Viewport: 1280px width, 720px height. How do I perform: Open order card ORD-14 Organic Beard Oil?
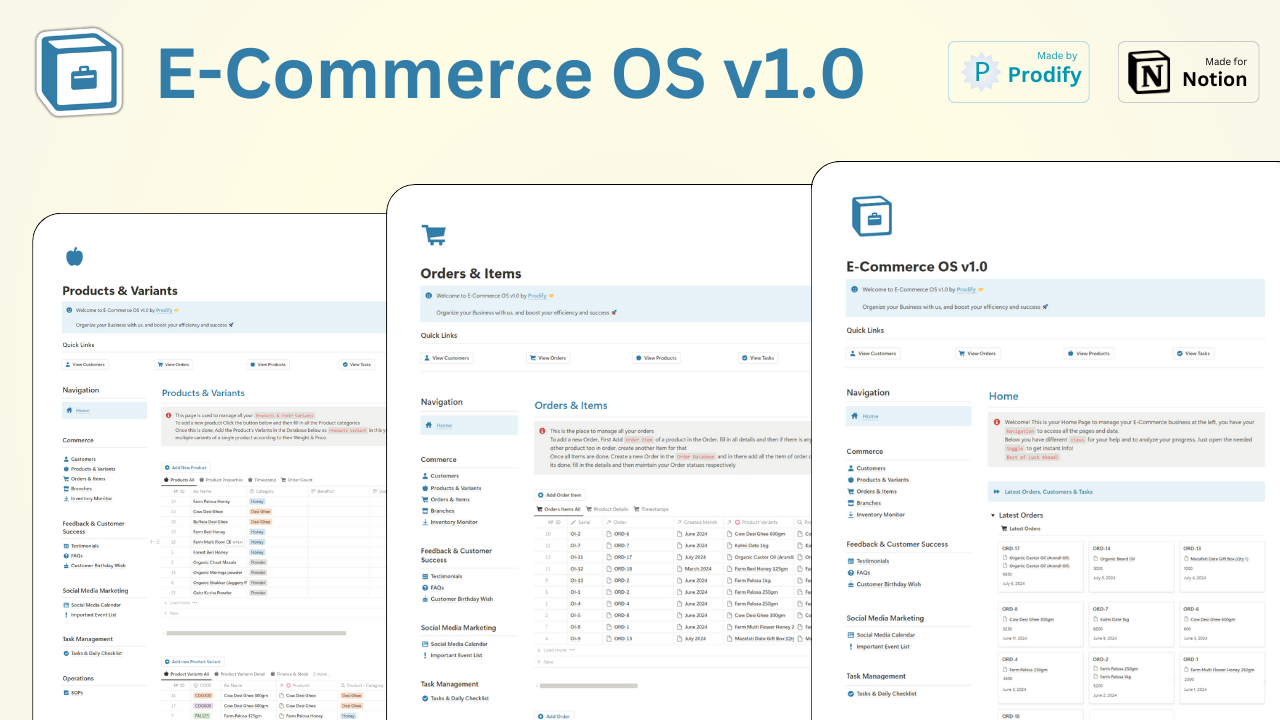tap(1130, 567)
